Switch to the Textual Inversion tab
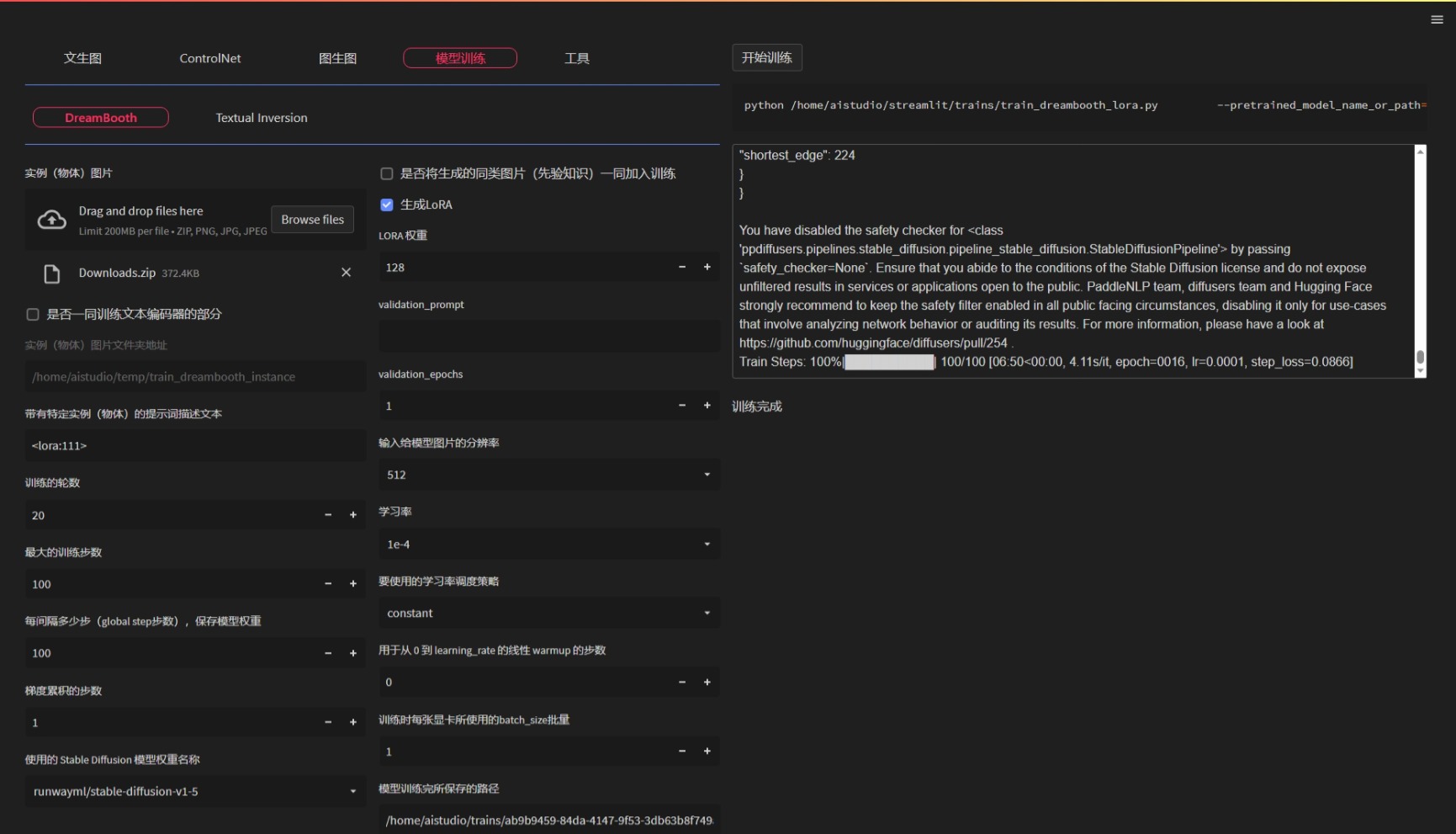The image size is (1456, 834). coord(261,117)
